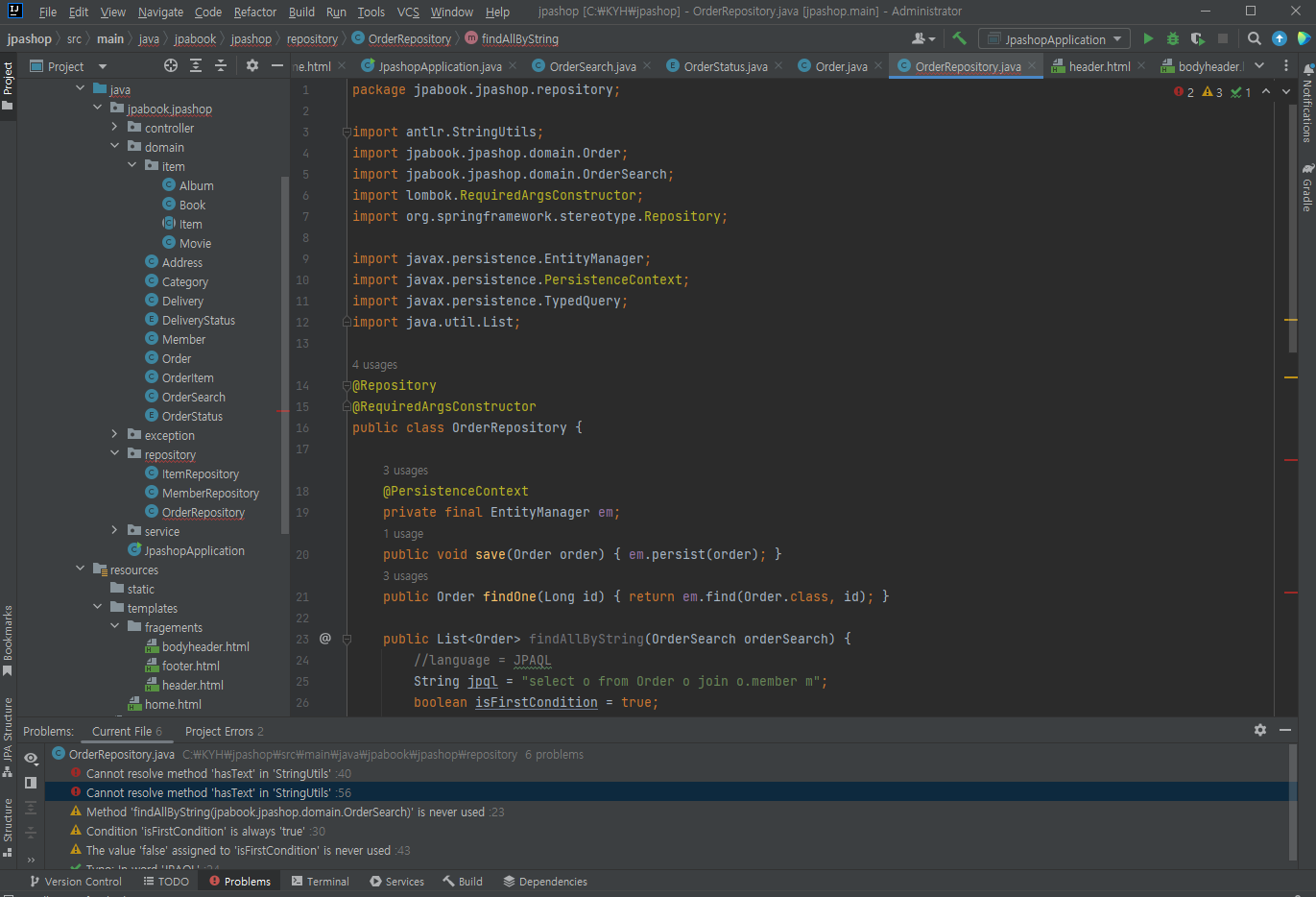Image resolution: width=1316 pixels, height=897 pixels.
Task: Toggle the editor preview in Problems panel
Action: click(x=31, y=783)
